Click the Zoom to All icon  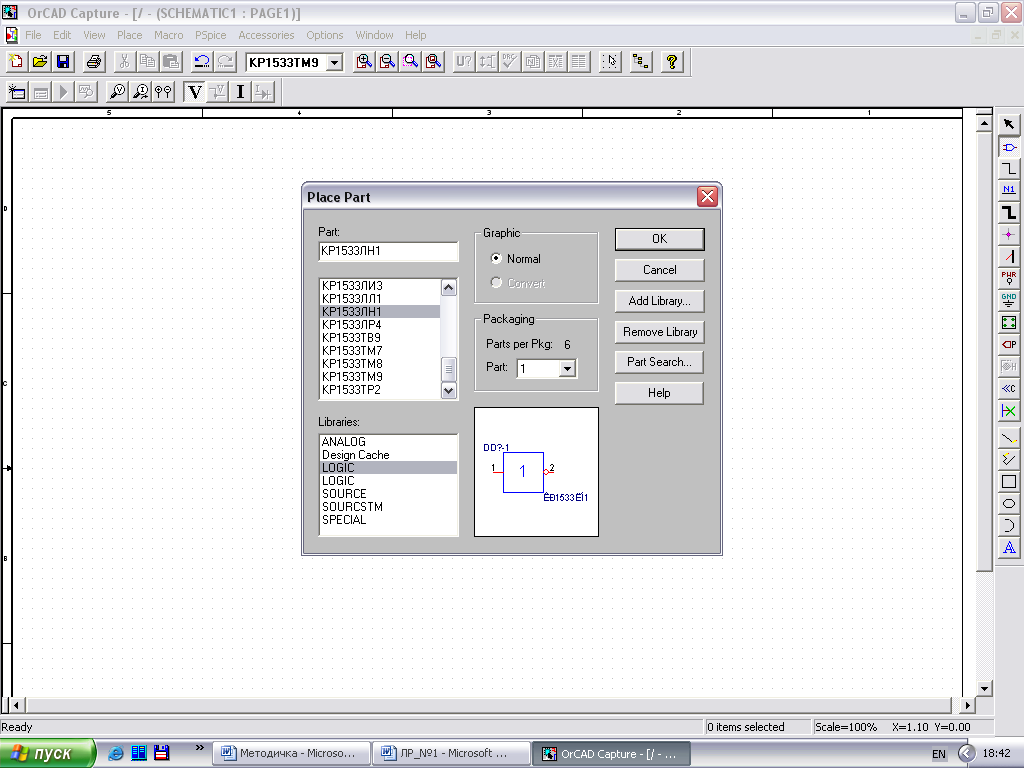(434, 62)
